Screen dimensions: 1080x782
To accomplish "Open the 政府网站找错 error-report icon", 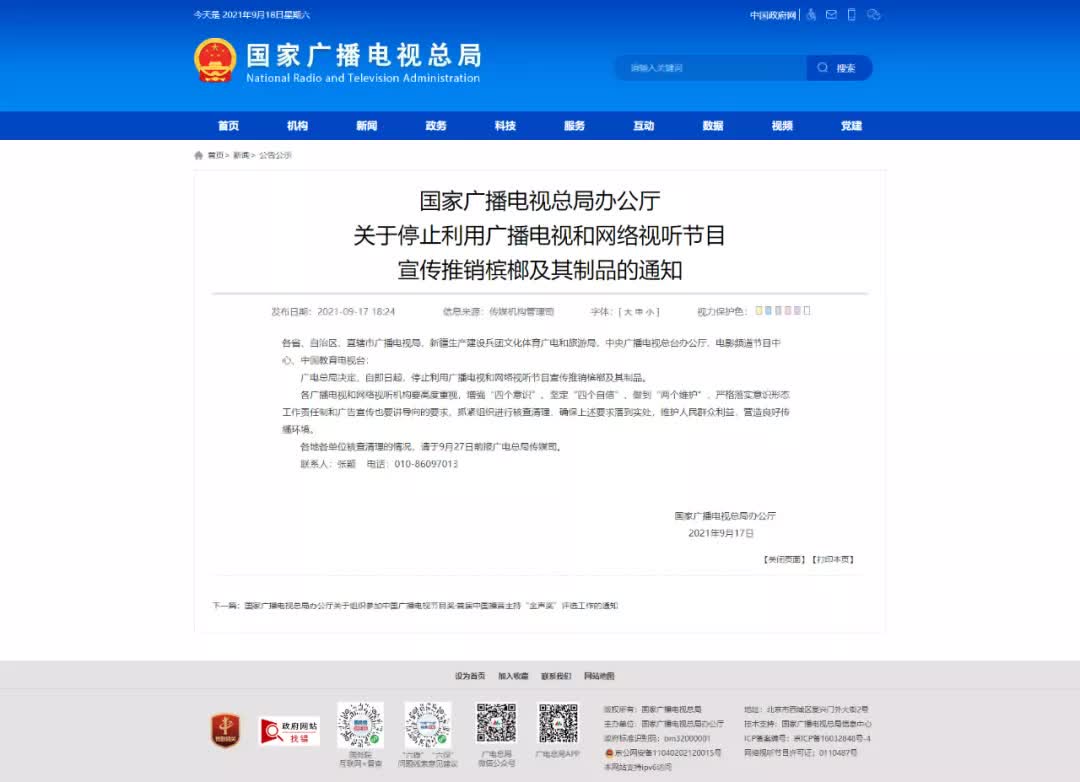I will tap(289, 731).
